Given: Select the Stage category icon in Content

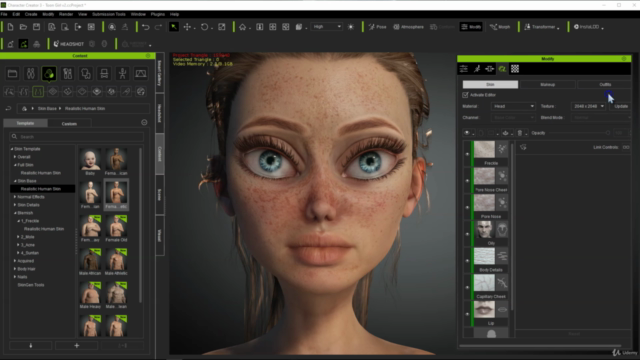Looking at the screenshot, I should click(140, 73).
